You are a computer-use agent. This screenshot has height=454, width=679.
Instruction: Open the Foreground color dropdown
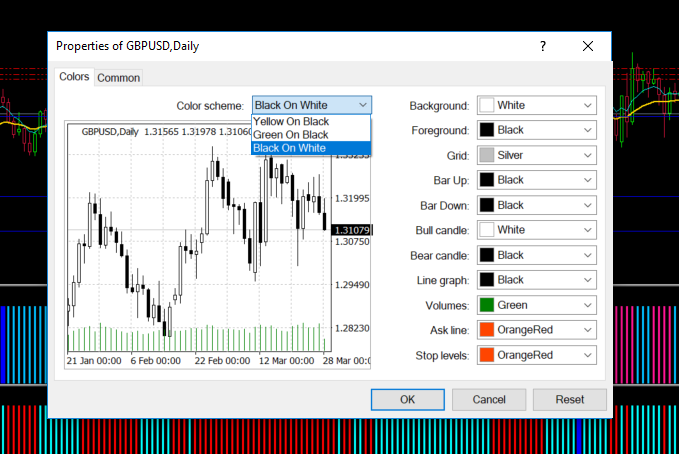(x=537, y=130)
